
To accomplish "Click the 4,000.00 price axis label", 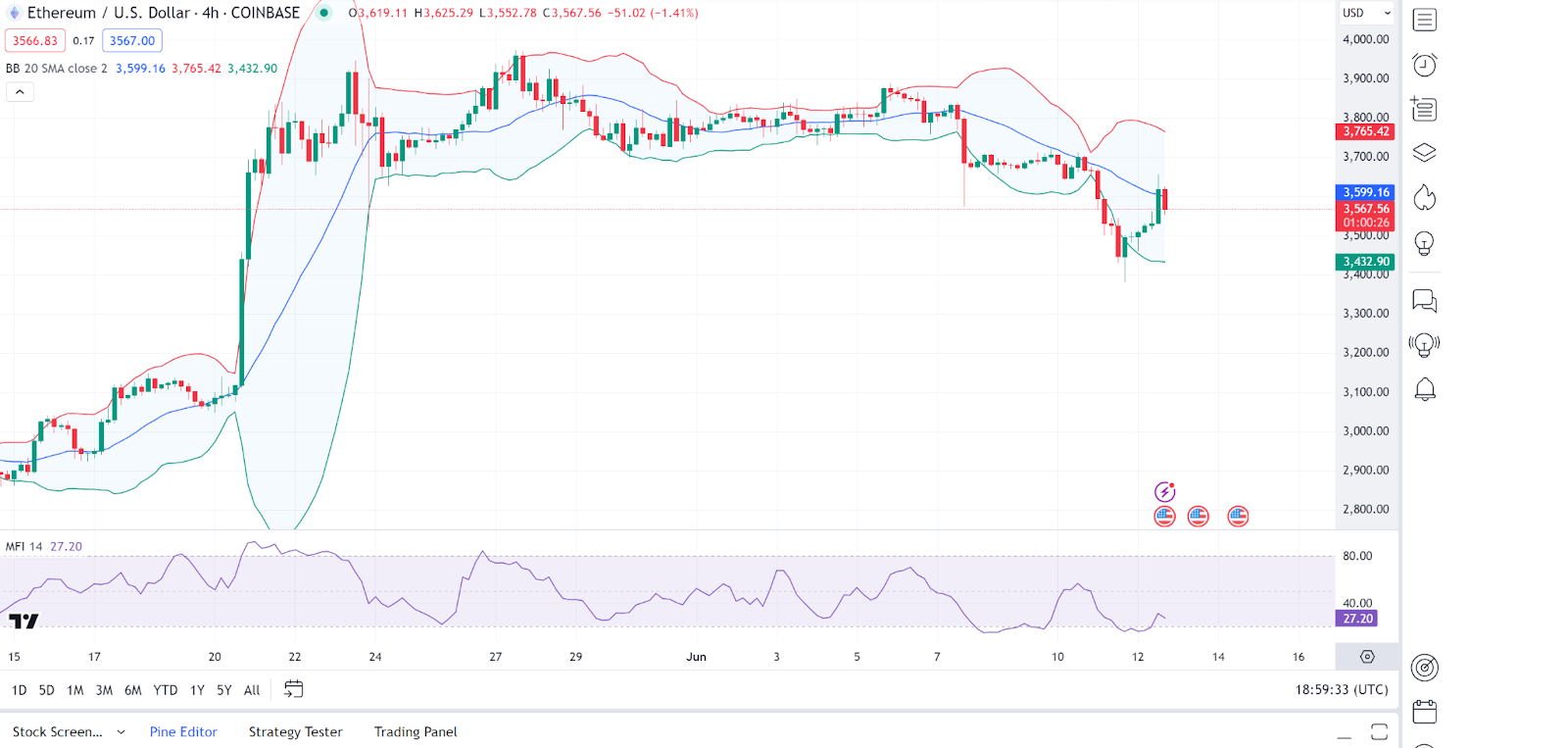I will tap(1366, 39).
